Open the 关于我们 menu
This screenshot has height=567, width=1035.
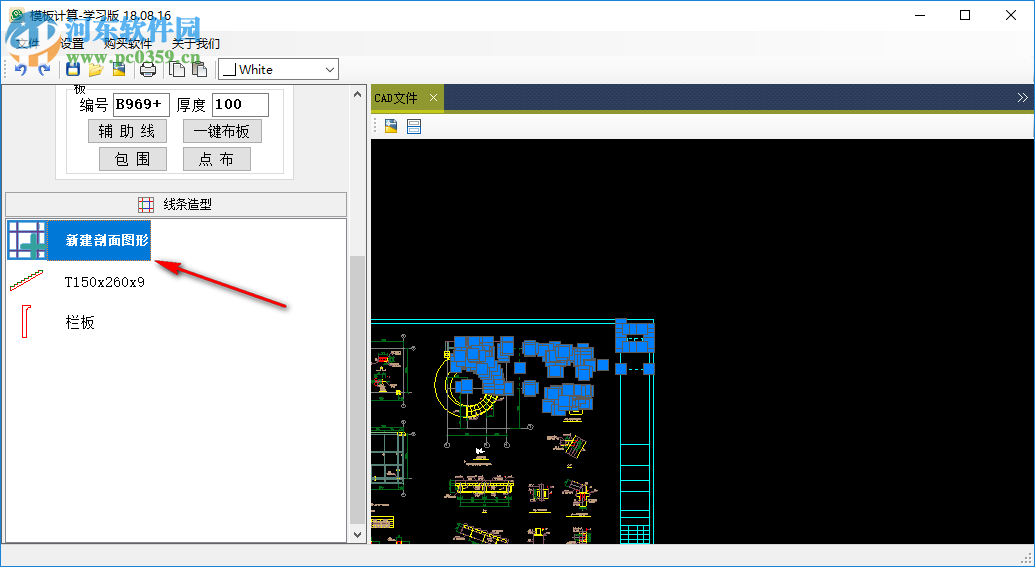click(x=195, y=44)
